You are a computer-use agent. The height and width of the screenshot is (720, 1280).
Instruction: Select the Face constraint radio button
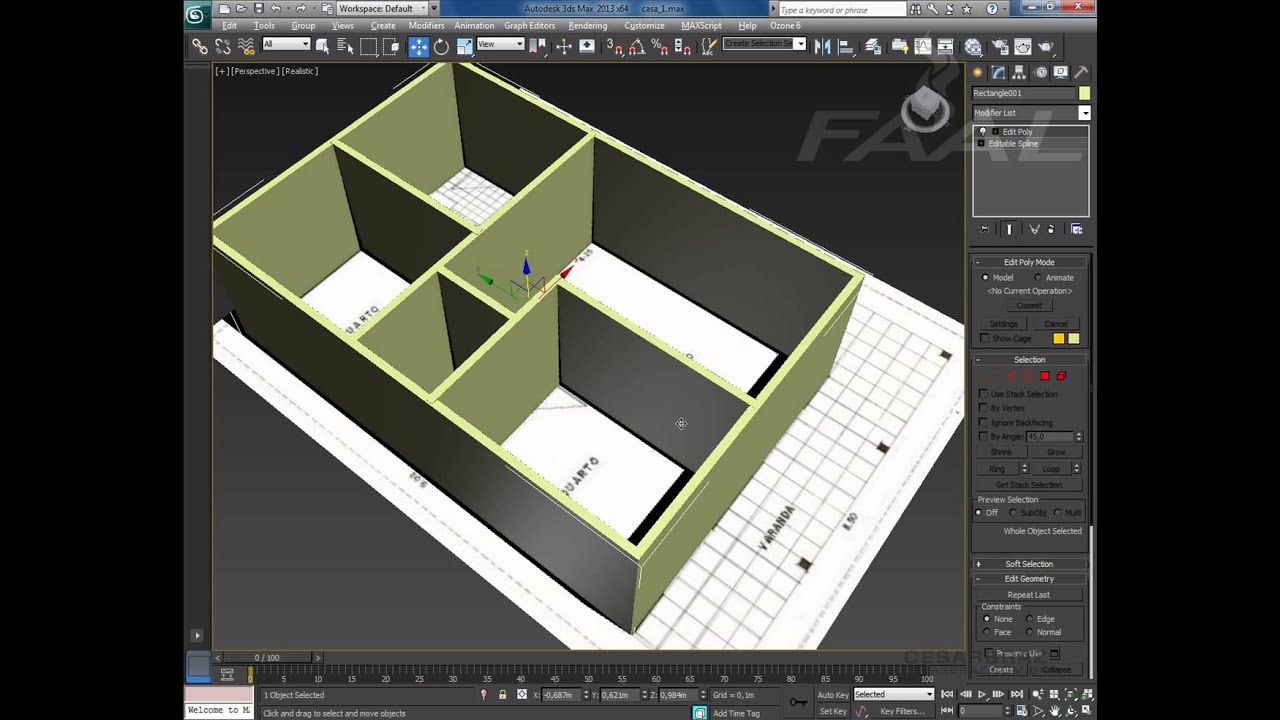tap(986, 632)
